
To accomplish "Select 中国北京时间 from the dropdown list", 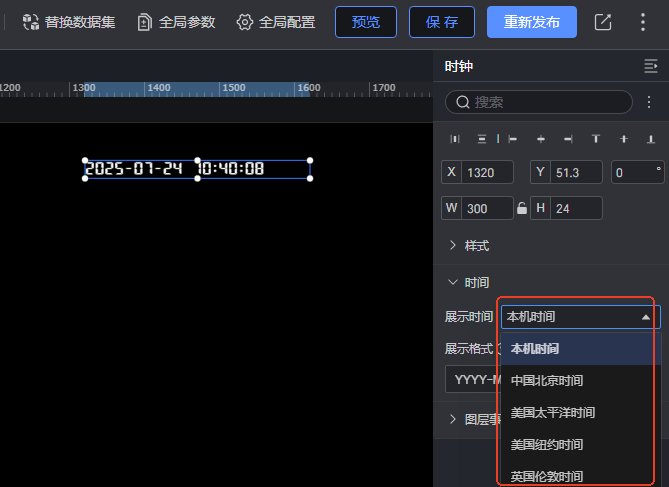I will pyautogui.click(x=547, y=381).
